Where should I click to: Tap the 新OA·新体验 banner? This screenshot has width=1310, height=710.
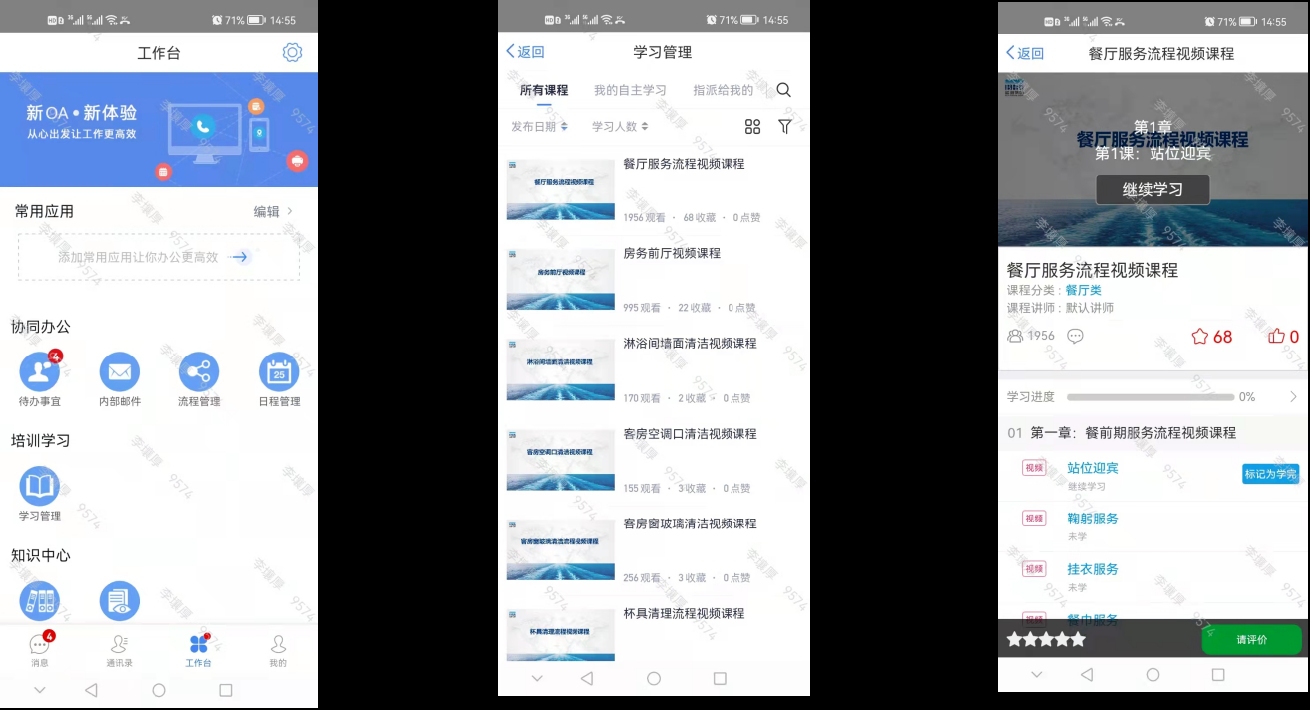(159, 130)
